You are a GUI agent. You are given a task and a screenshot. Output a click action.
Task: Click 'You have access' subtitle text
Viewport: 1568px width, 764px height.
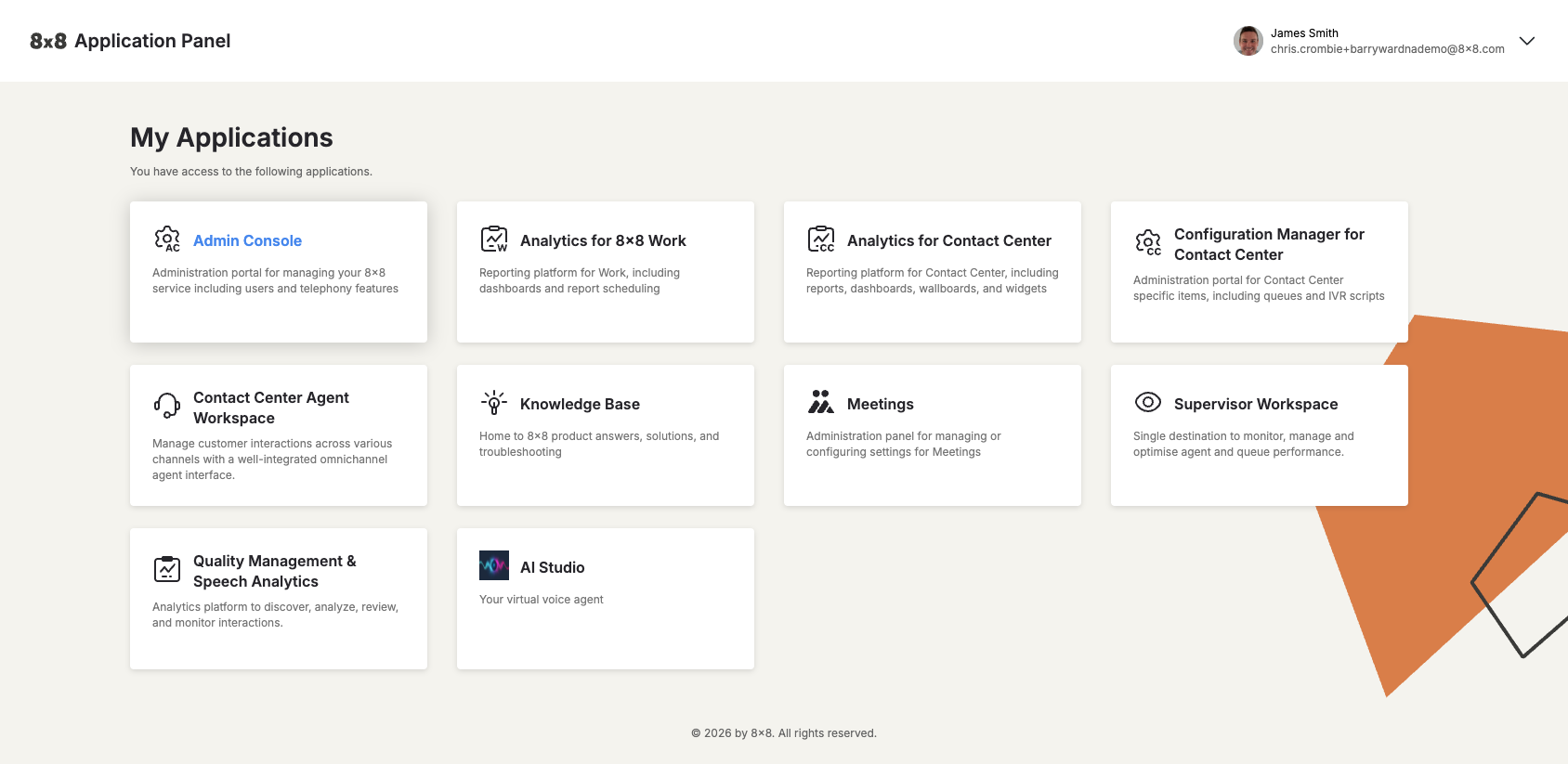251,172
